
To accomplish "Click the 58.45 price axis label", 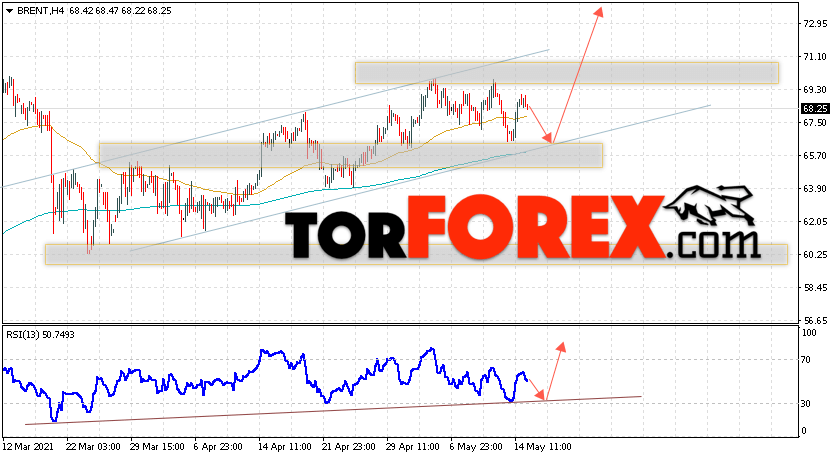I will pyautogui.click(x=816, y=288).
